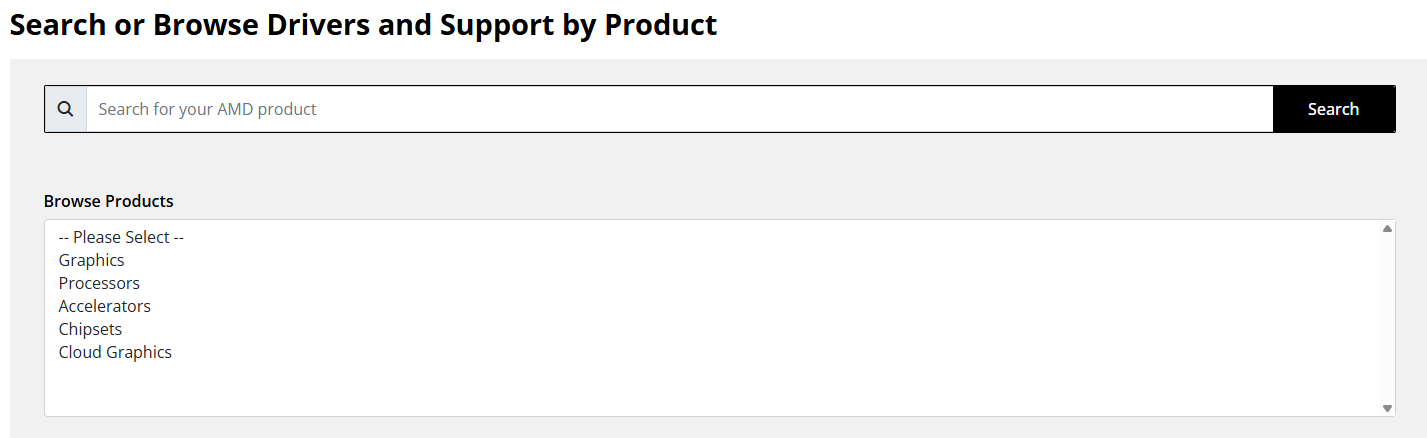Click the list scrollbar up arrow
Viewport: 1427px width, 438px height.
click(1387, 229)
